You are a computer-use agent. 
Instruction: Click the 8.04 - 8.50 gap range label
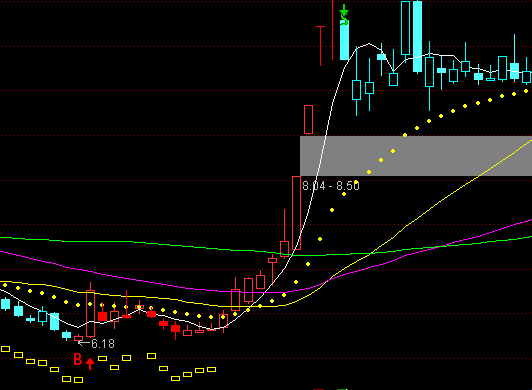coord(331,186)
